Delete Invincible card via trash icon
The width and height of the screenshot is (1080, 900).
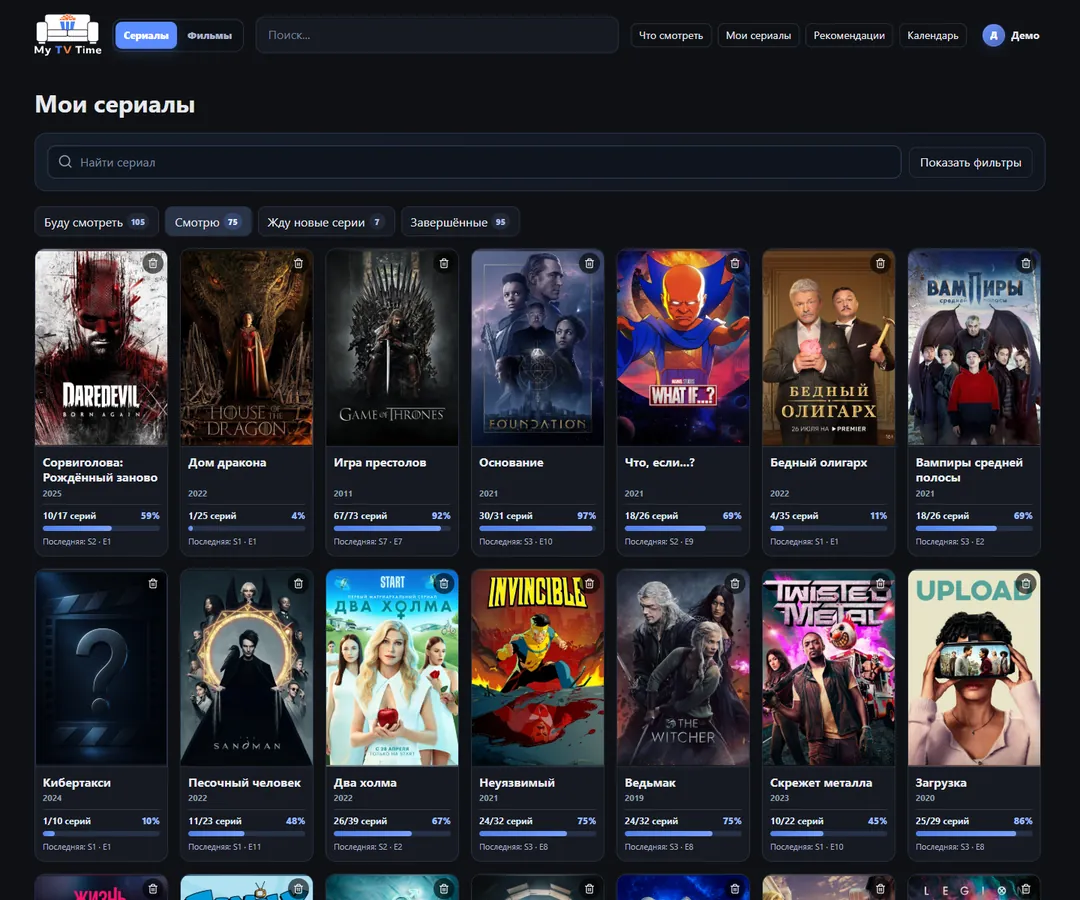(x=589, y=583)
